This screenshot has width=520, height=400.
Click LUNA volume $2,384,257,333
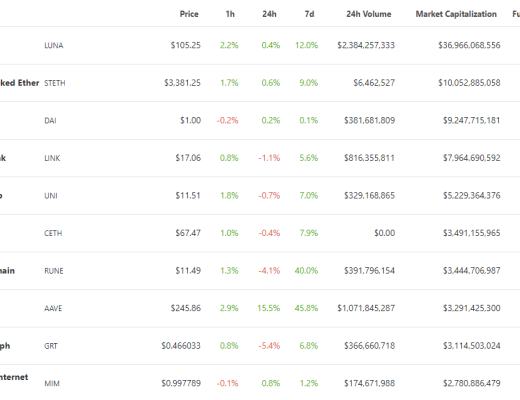pyautogui.click(x=366, y=45)
